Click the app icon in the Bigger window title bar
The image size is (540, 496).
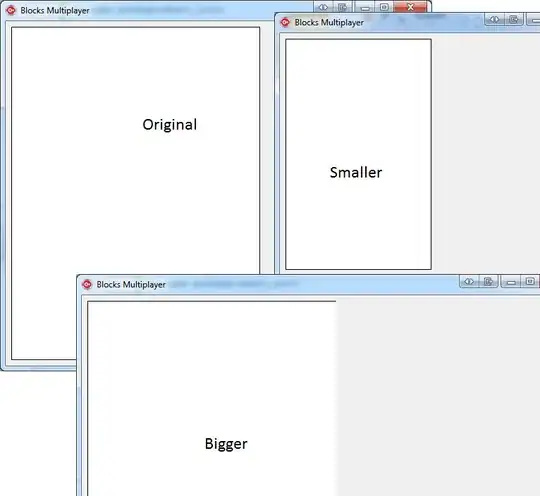click(87, 285)
